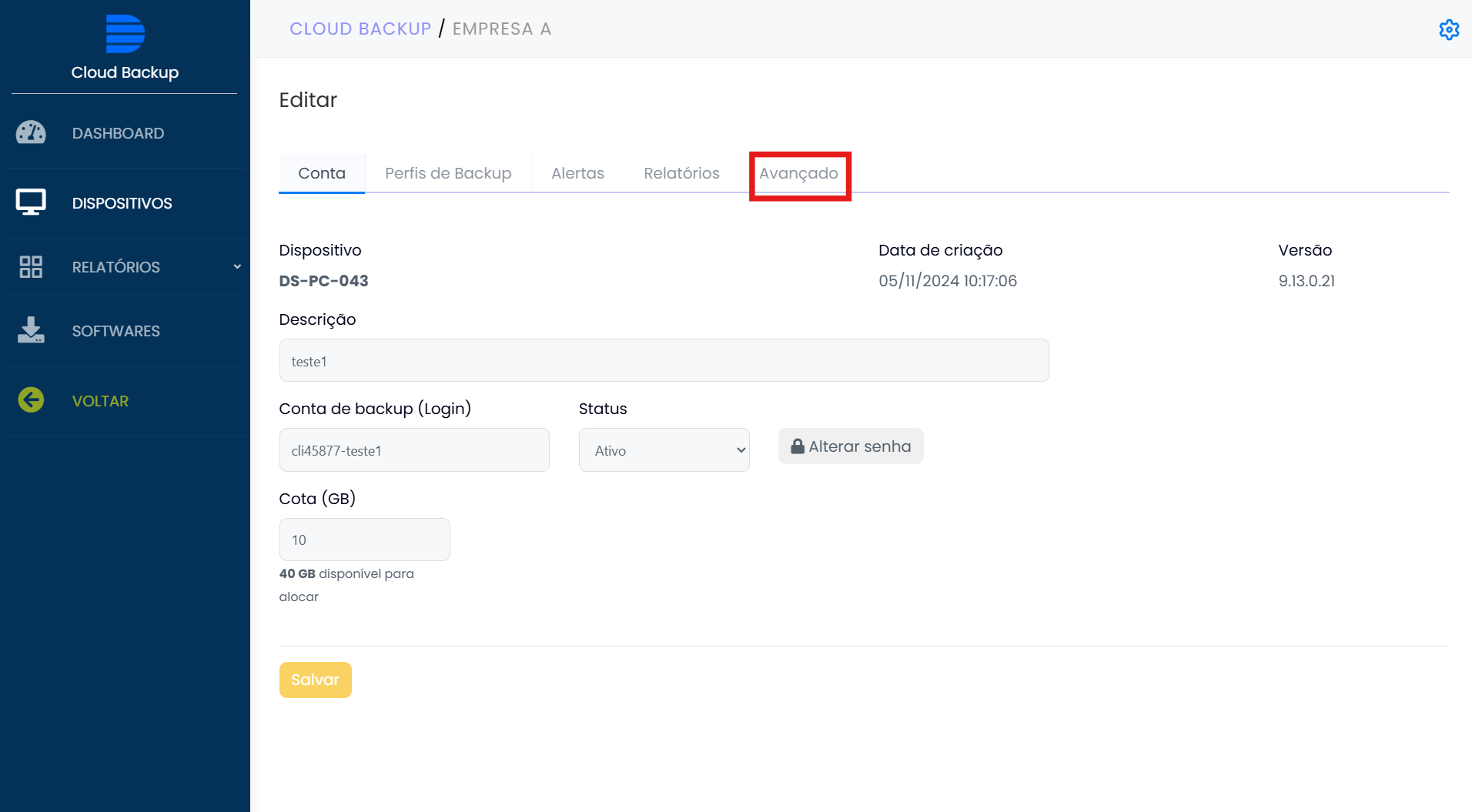Click the CLOUD BACKUP breadcrumb link
The image size is (1472, 812).
[360, 28]
